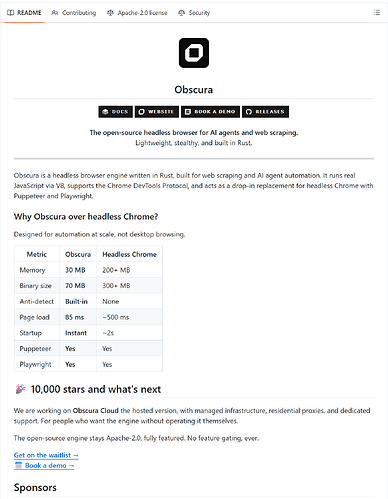
Task: Switch to the Contributing tab
Action: 74,13
